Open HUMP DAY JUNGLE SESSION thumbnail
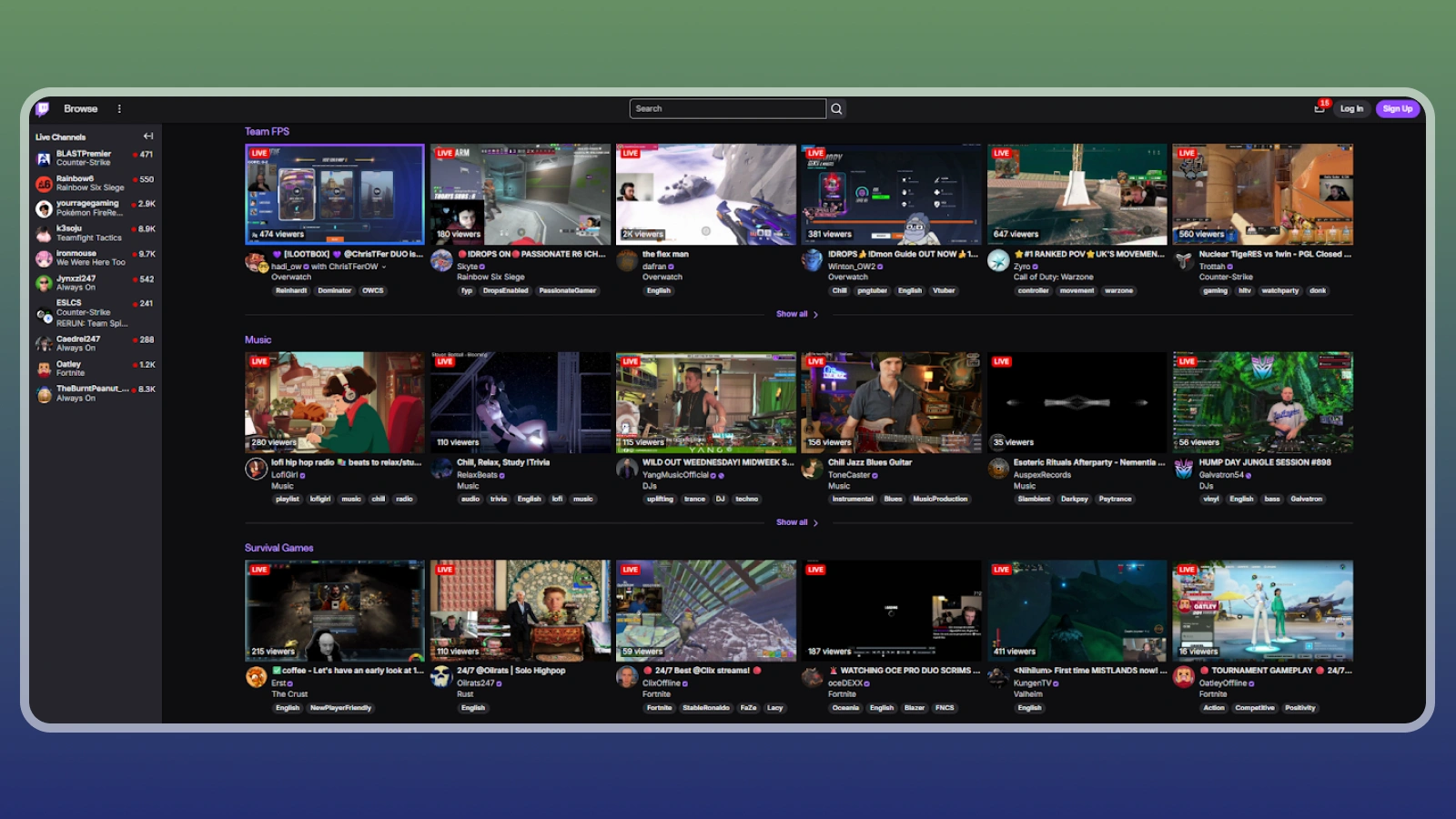This screenshot has width=1456, height=819. point(1262,402)
